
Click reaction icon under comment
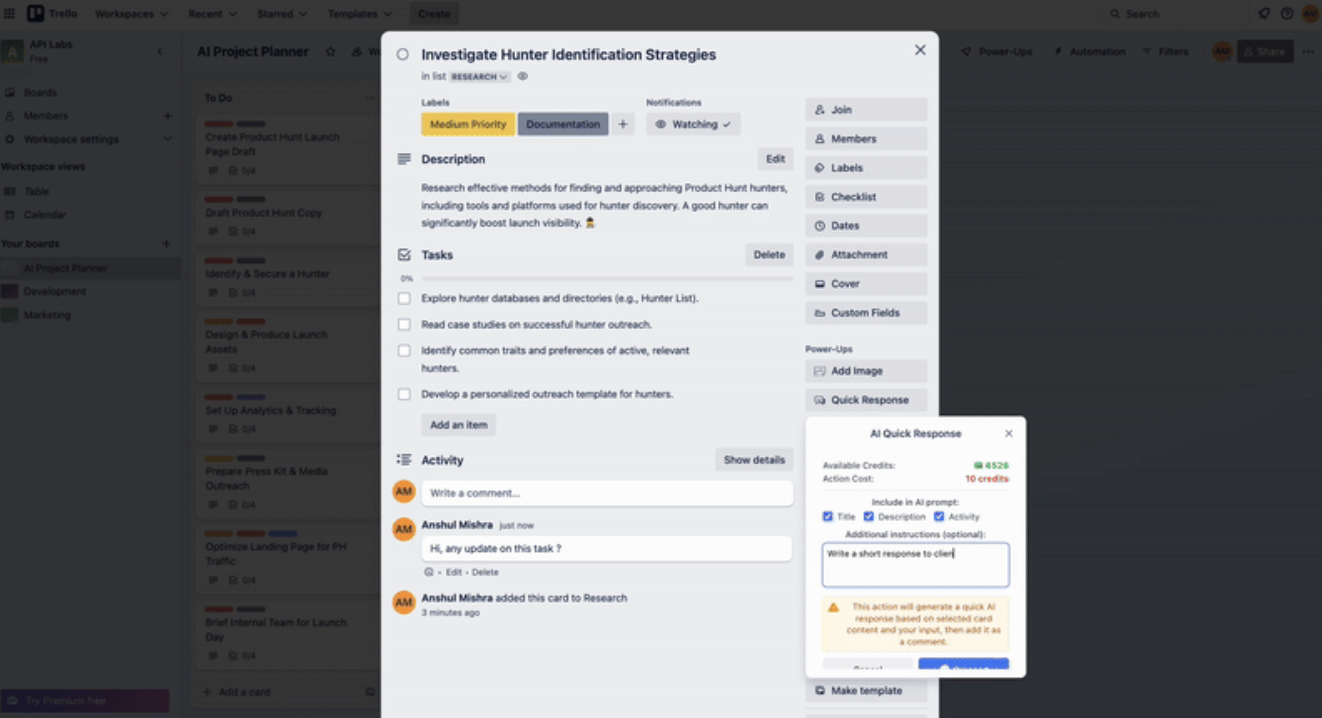pyautogui.click(x=428, y=572)
